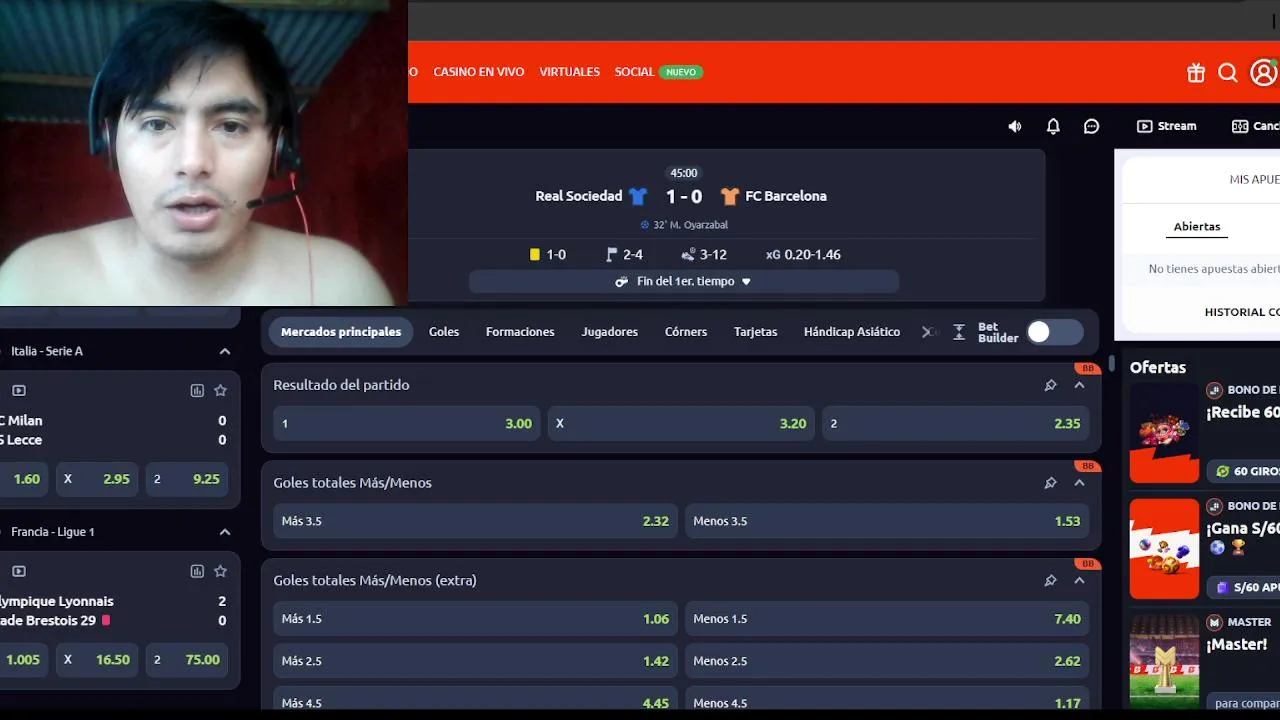The width and height of the screenshot is (1280, 720).
Task: Open the Fin del 1er. tiempo dropdown
Action: point(684,282)
